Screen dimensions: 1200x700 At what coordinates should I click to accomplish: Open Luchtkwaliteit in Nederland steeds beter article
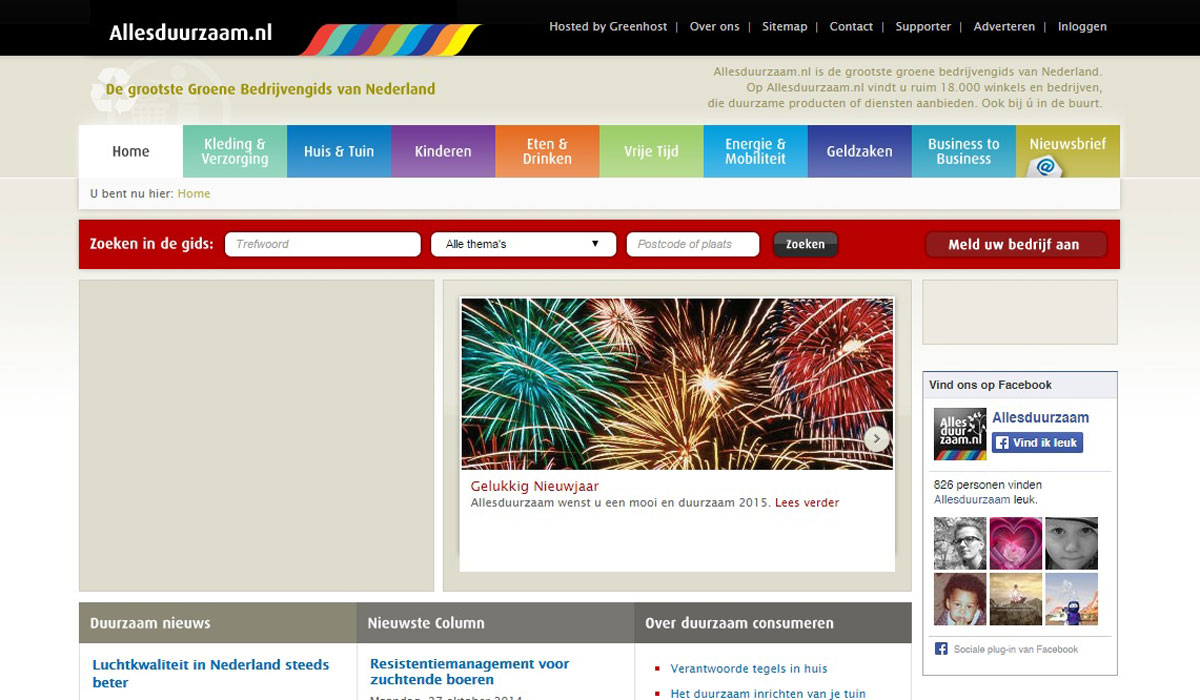(211, 673)
